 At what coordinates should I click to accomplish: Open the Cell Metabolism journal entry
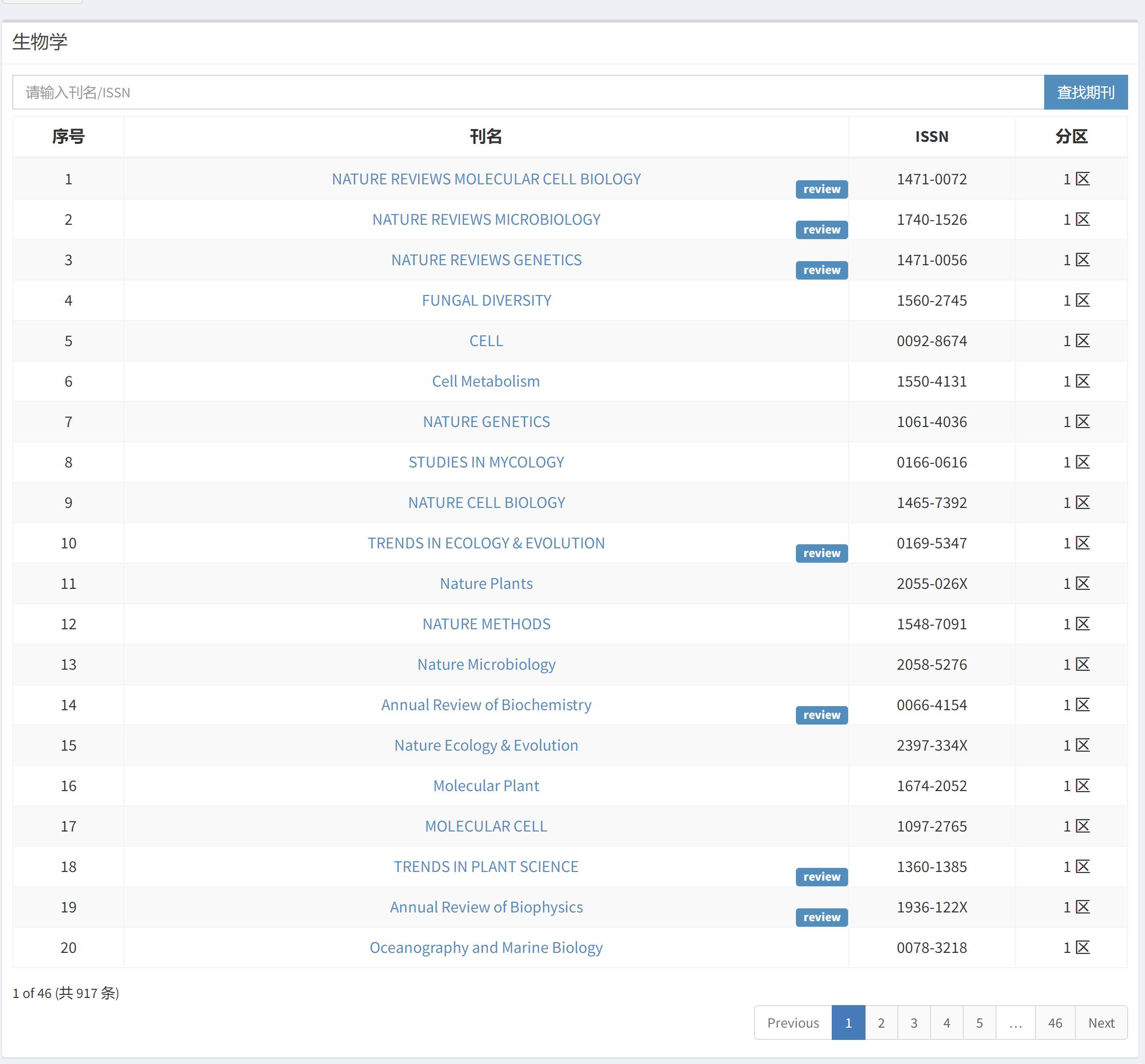(x=486, y=381)
